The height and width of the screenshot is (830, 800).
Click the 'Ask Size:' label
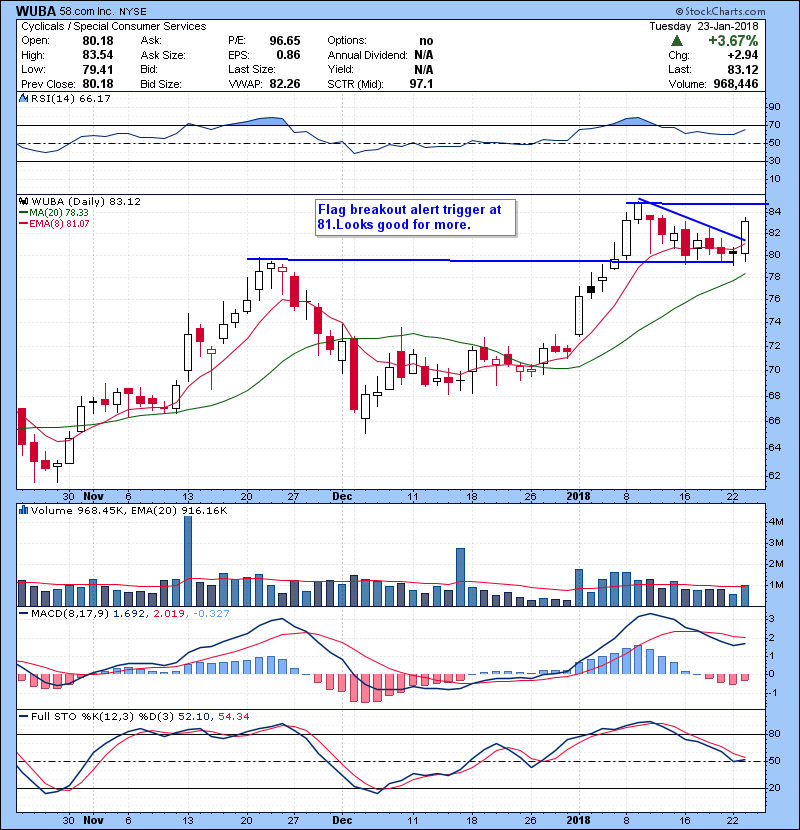(163, 55)
